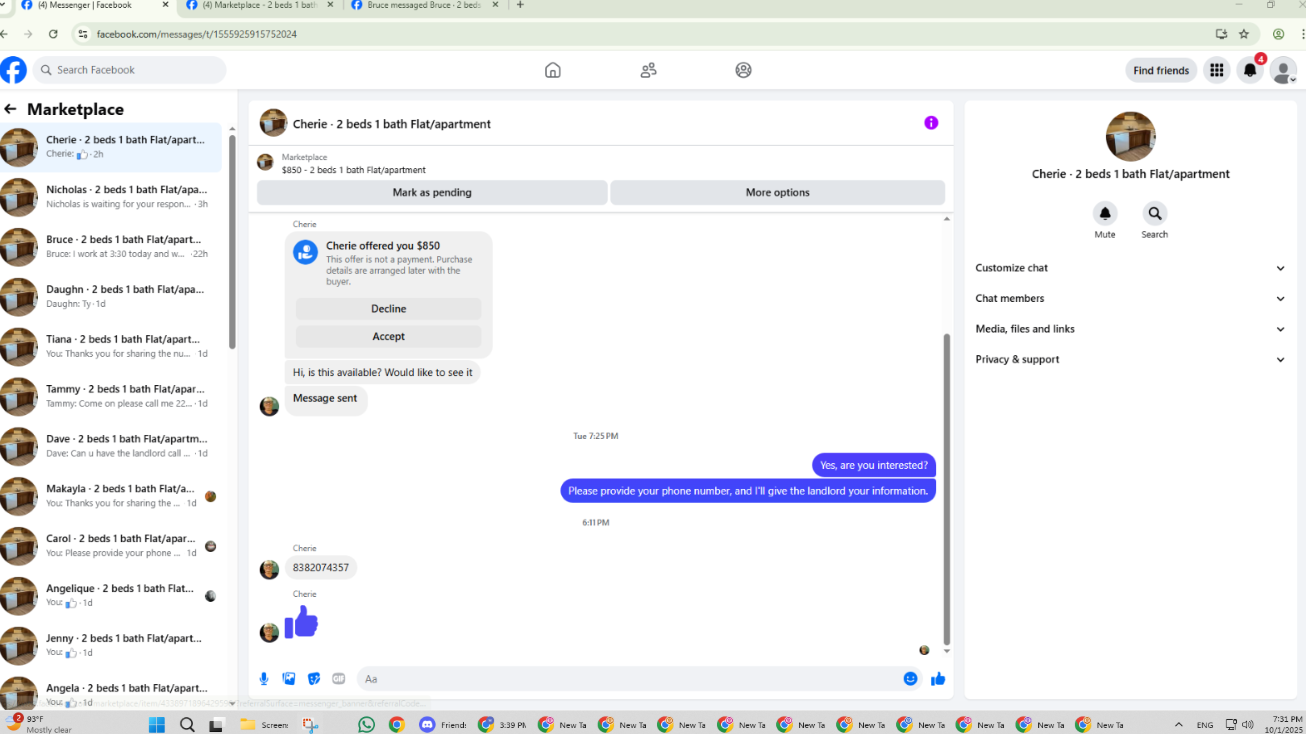Send a thumbs up like
Viewport: 1306px width, 734px height.
[938, 679]
